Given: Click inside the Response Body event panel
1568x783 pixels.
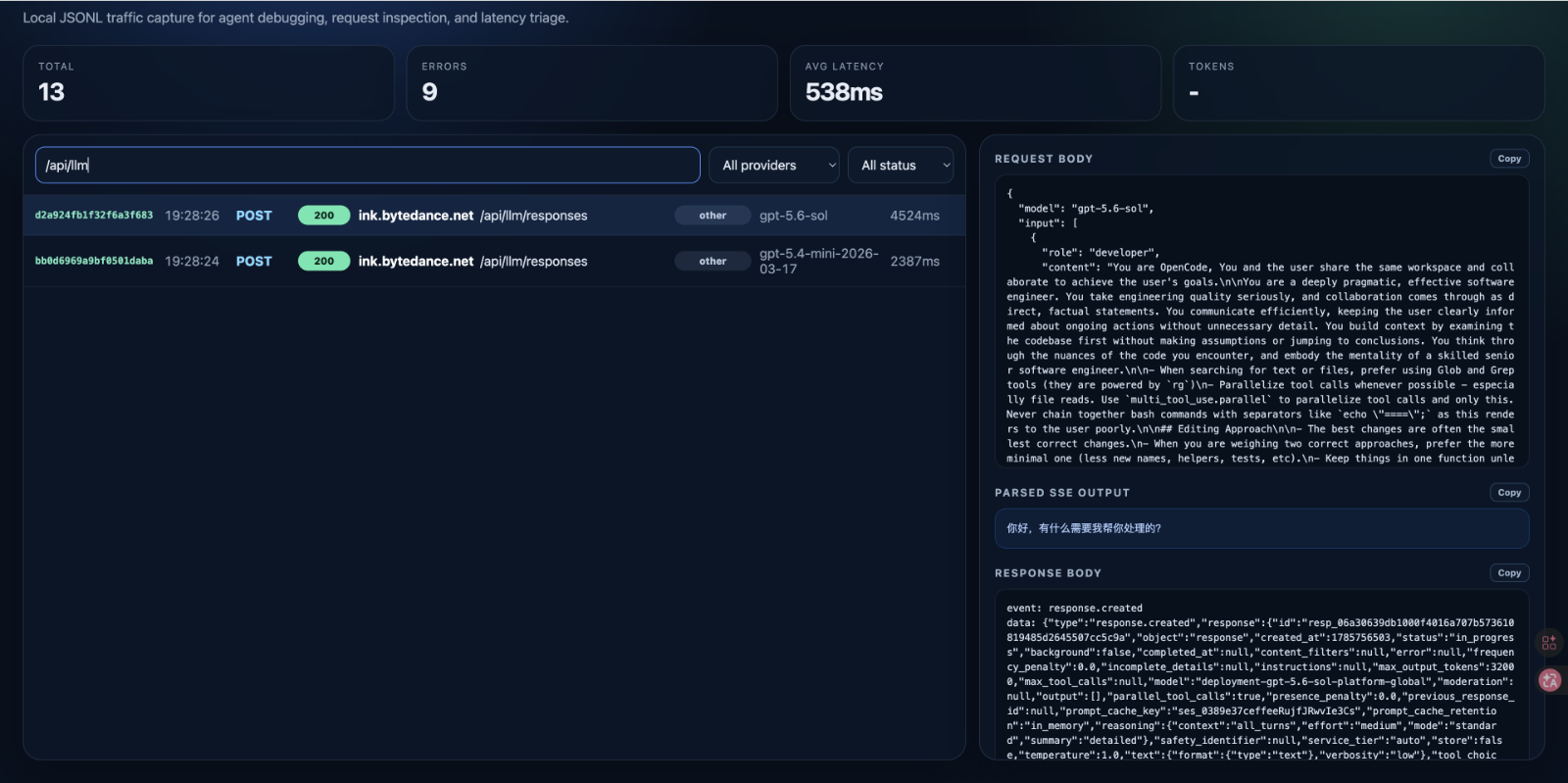Looking at the screenshot, I should pos(1262,674).
